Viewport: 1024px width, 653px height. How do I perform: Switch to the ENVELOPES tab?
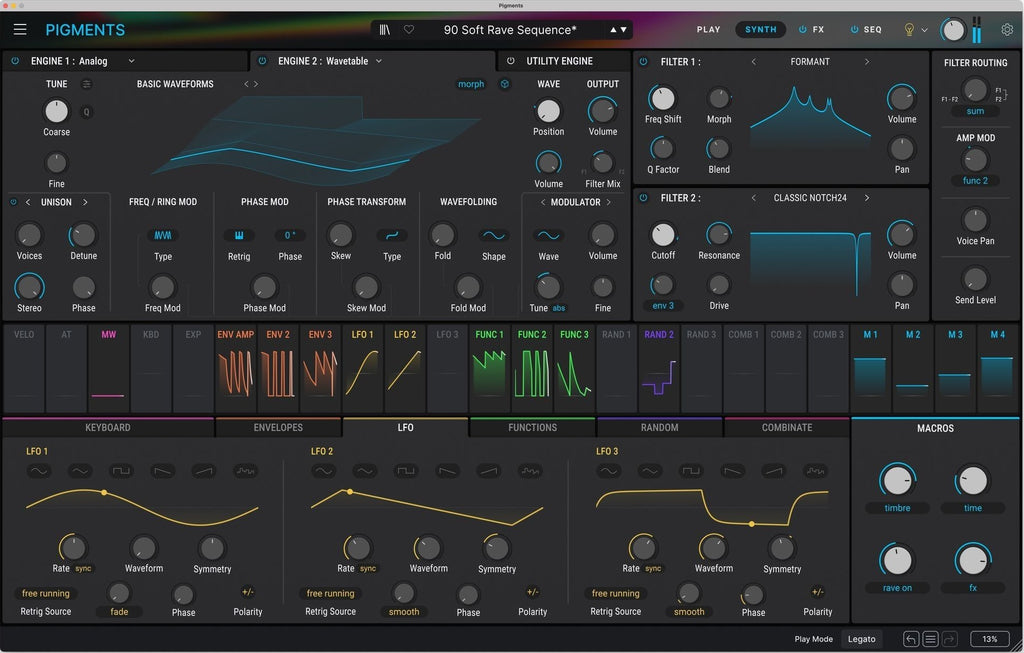[278, 428]
